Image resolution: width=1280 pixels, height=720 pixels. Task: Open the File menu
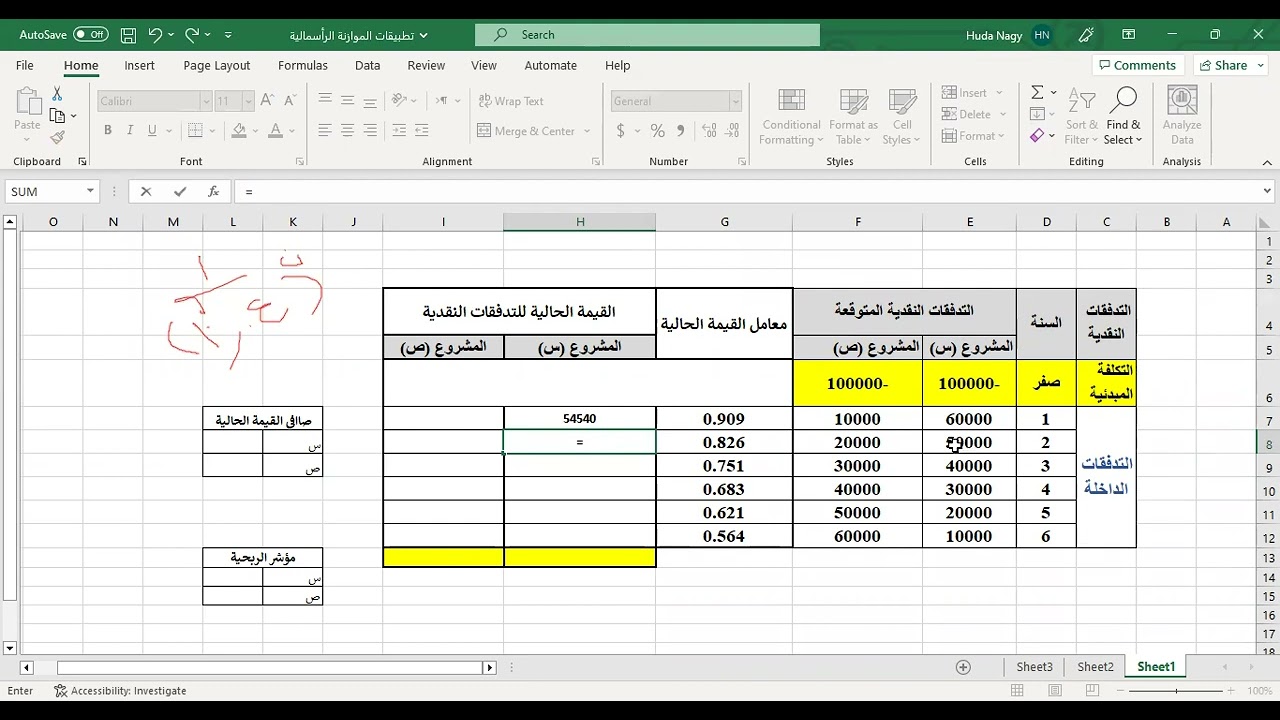[x=25, y=65]
